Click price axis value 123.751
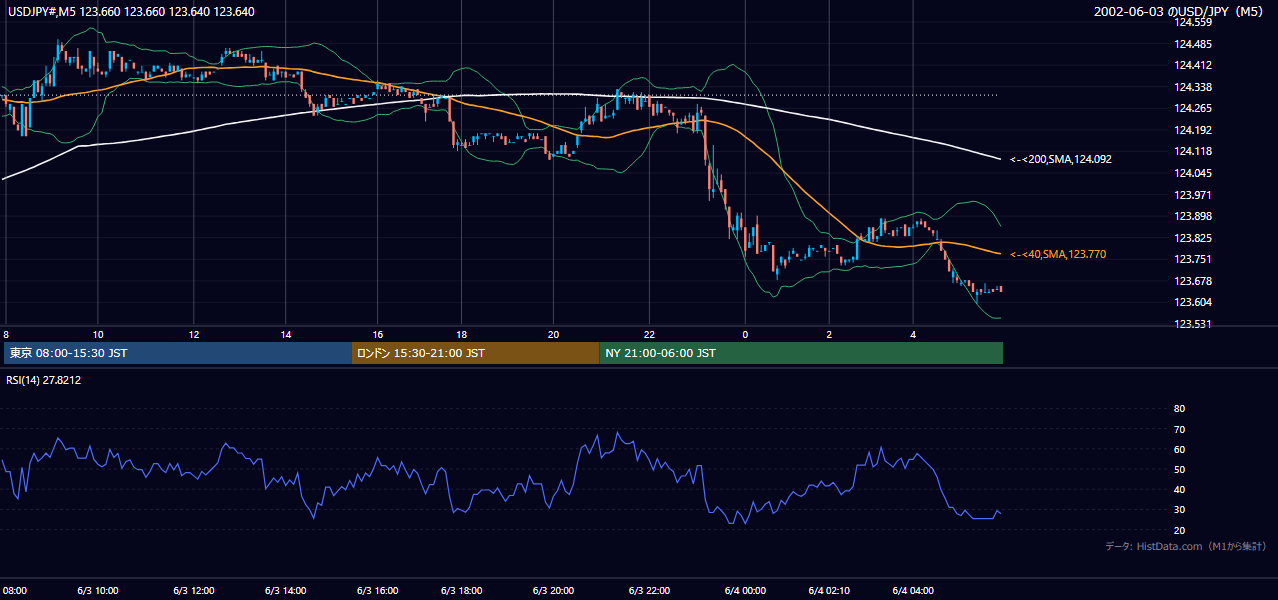The image size is (1278, 600). point(1192,259)
